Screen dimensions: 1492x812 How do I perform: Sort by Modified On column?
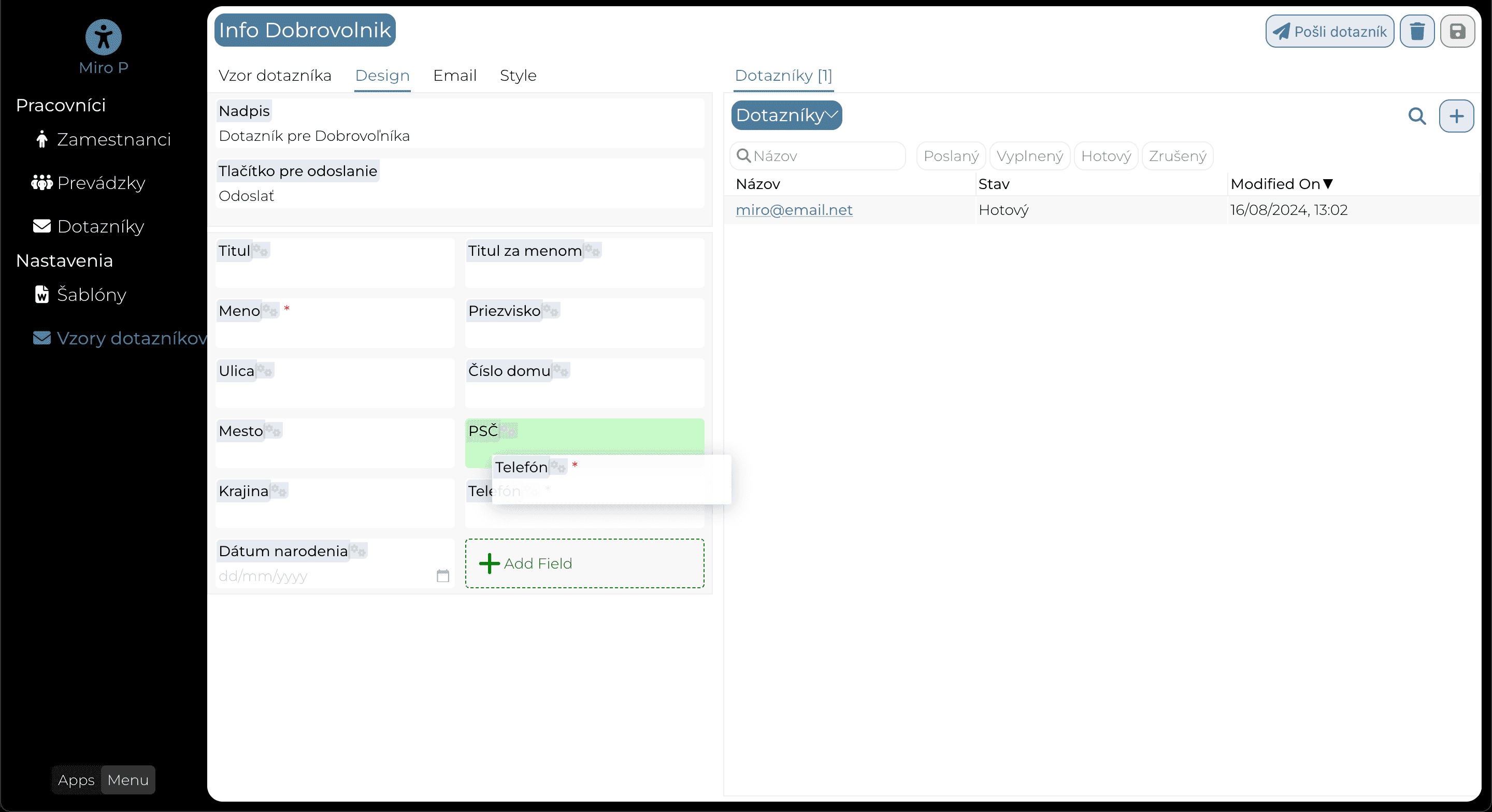pyautogui.click(x=1281, y=185)
